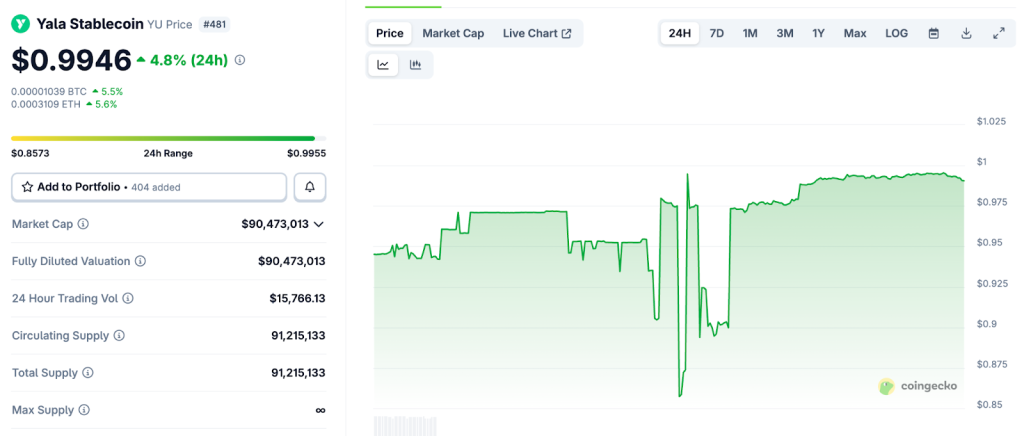Switch to candlestick chart icon
Viewport: 1024px width, 436px height.
(x=416, y=65)
